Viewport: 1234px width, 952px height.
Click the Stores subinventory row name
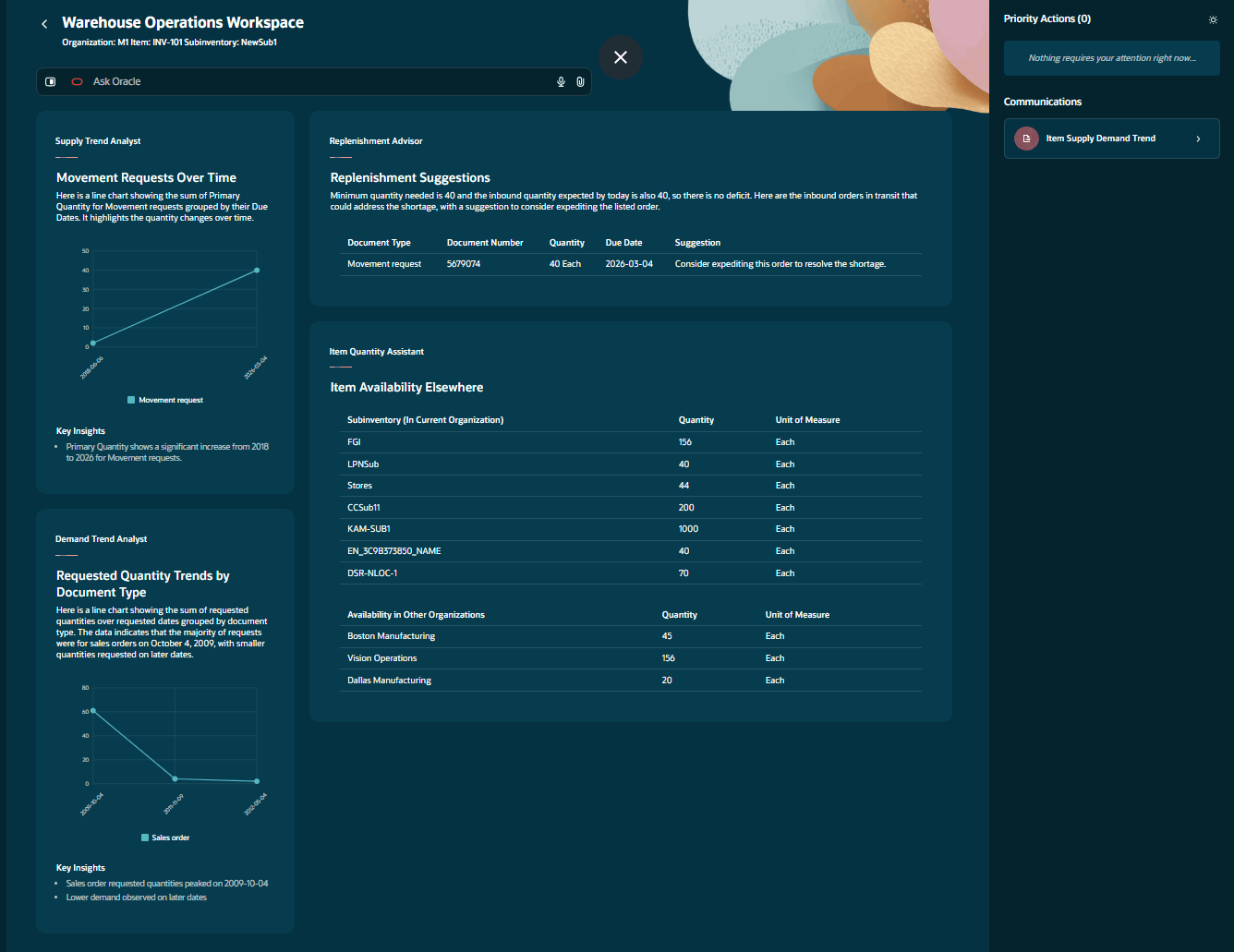coord(360,486)
